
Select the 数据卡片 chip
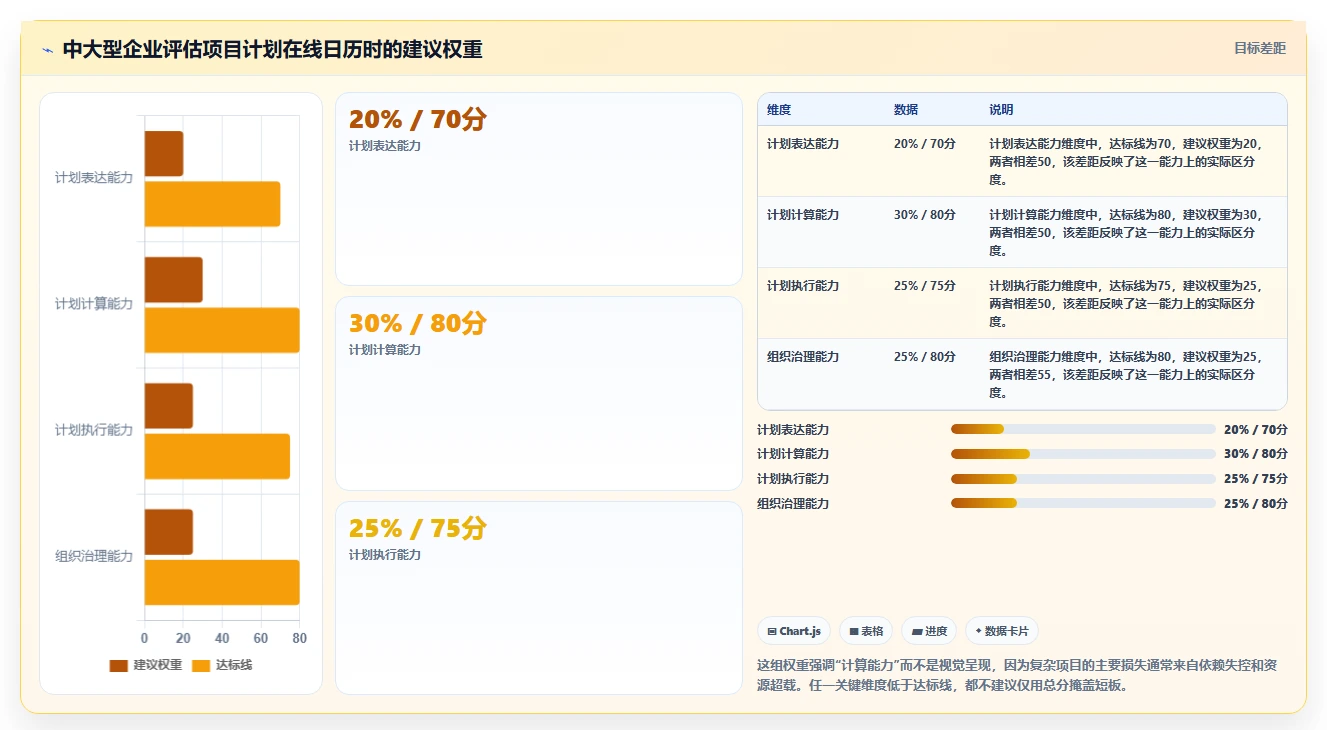1002,631
